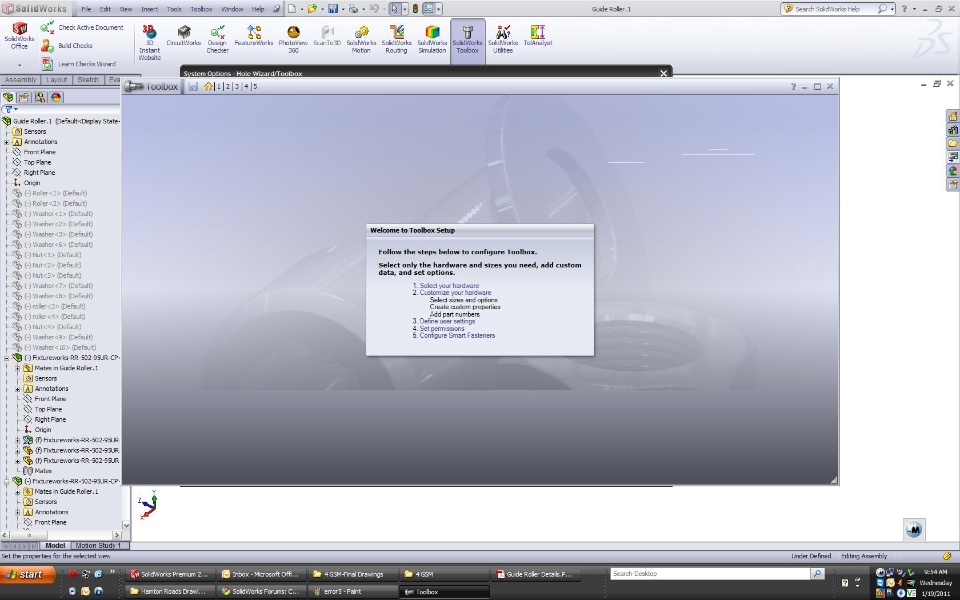Screen dimensions: 960x600
Task: Expand the menu under SolidWorks Office
Action: click(19, 64)
